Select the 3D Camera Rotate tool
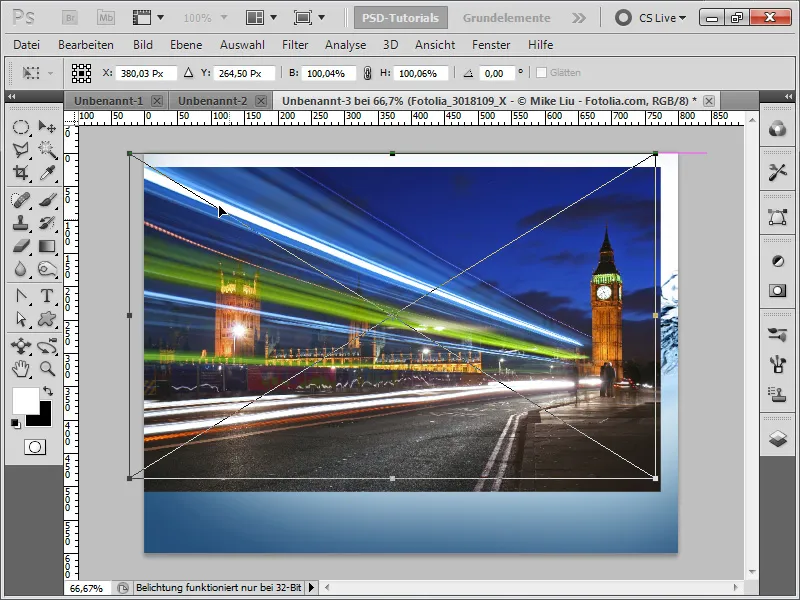This screenshot has height=600, width=800. pos(47,346)
